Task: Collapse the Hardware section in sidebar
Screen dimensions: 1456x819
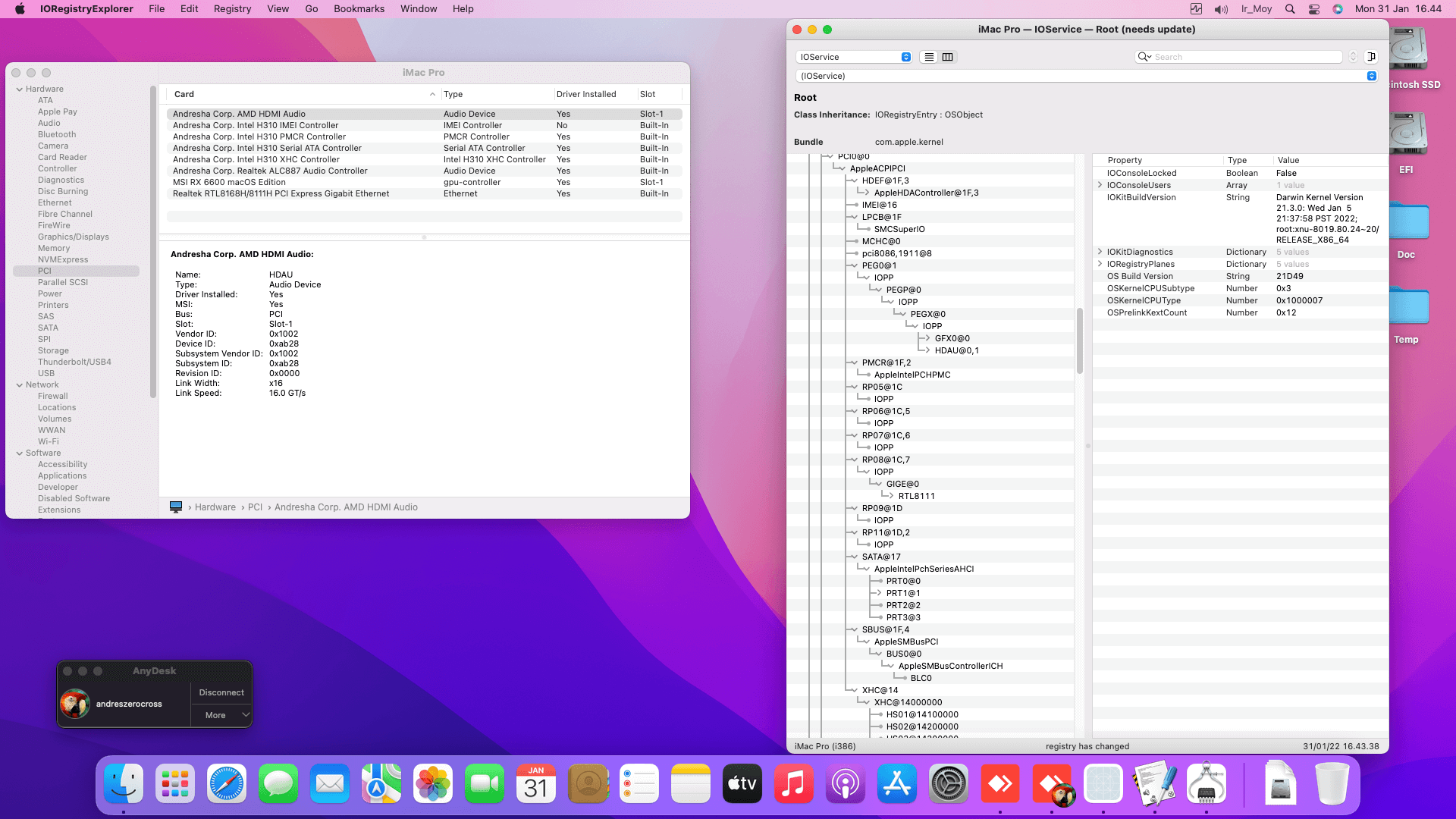Action: [x=20, y=89]
